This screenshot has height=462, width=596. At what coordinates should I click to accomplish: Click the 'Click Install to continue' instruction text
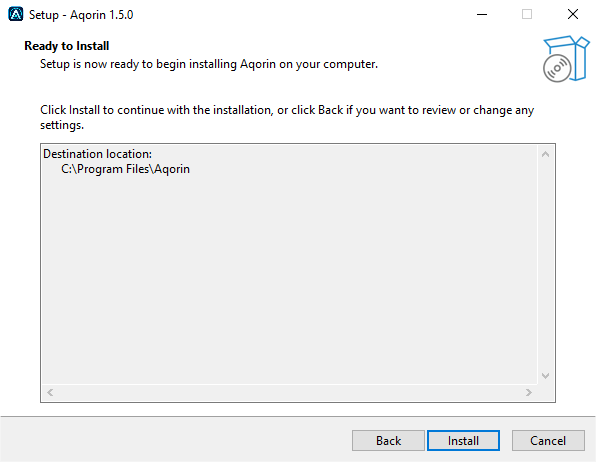287,117
